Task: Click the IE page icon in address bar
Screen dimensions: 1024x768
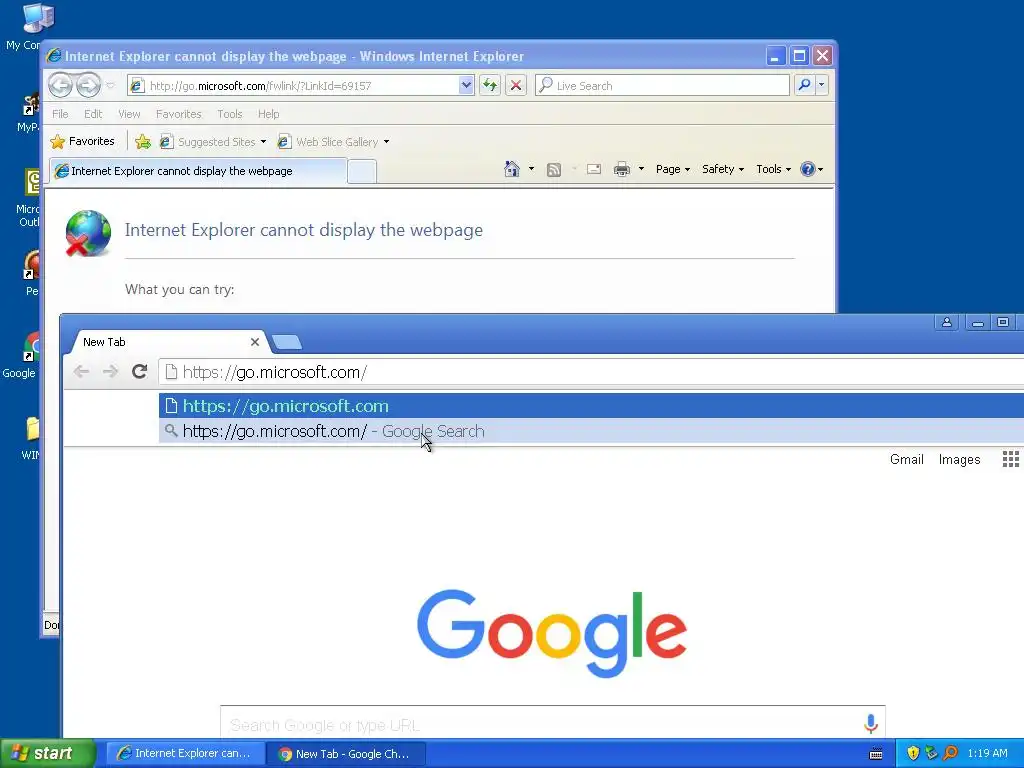Action: point(137,86)
